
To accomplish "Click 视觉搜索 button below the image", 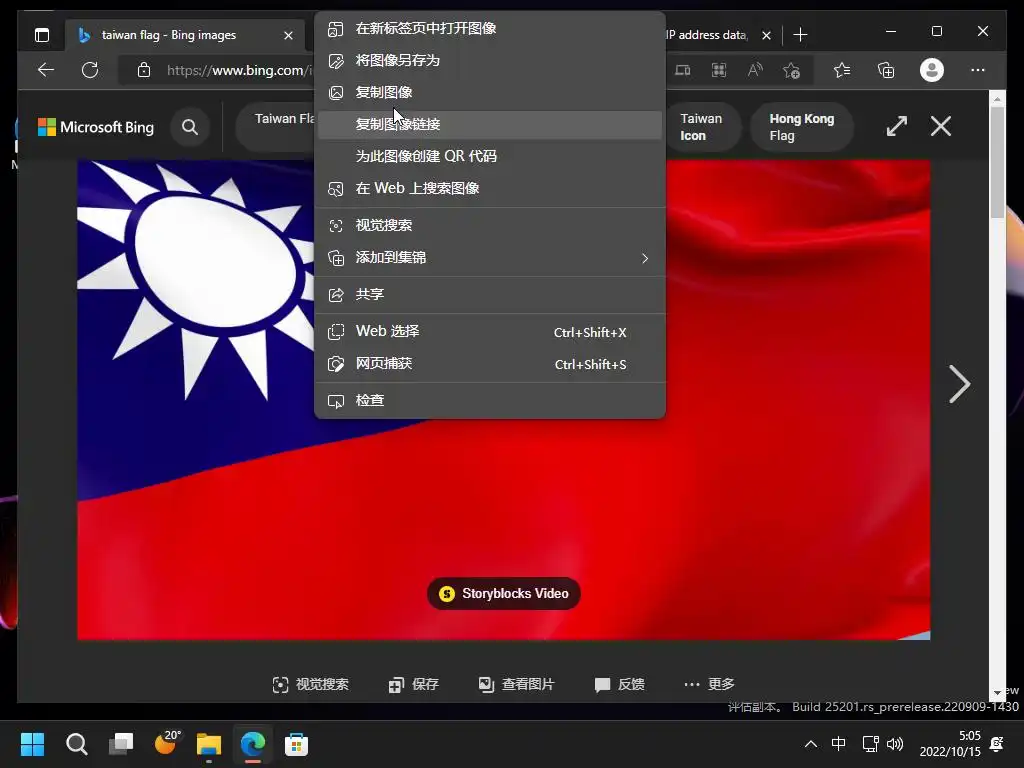I will point(310,684).
